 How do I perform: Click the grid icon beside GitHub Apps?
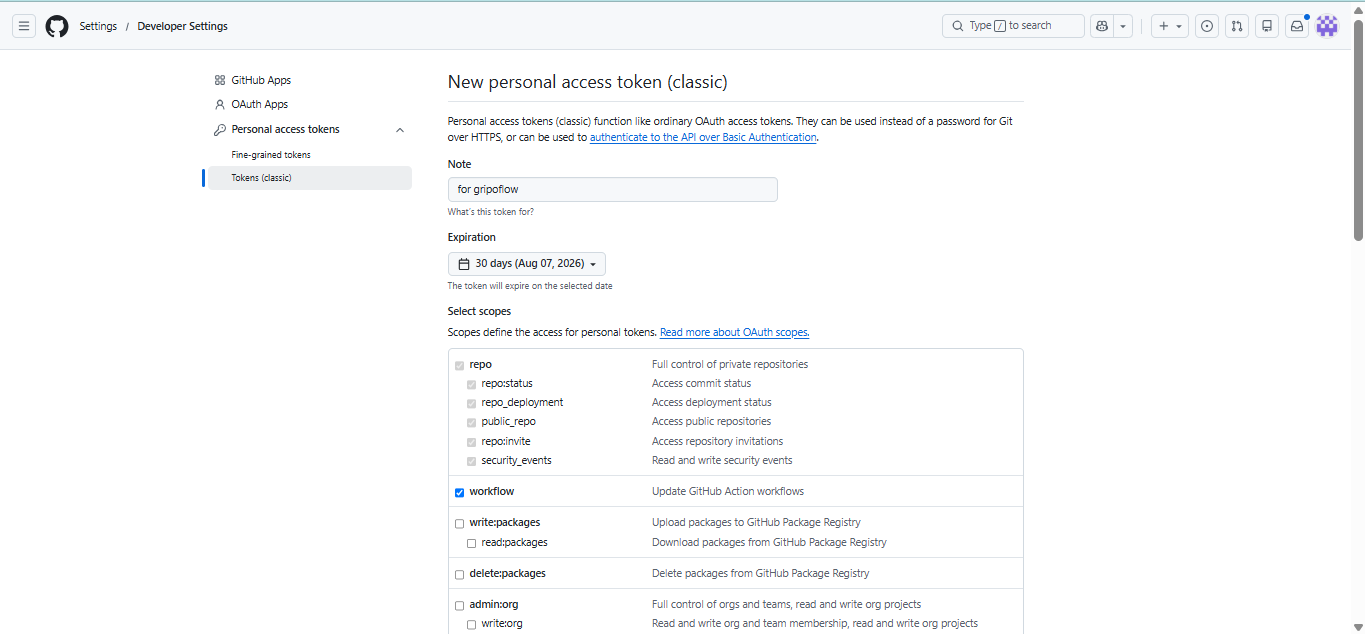[x=220, y=80]
